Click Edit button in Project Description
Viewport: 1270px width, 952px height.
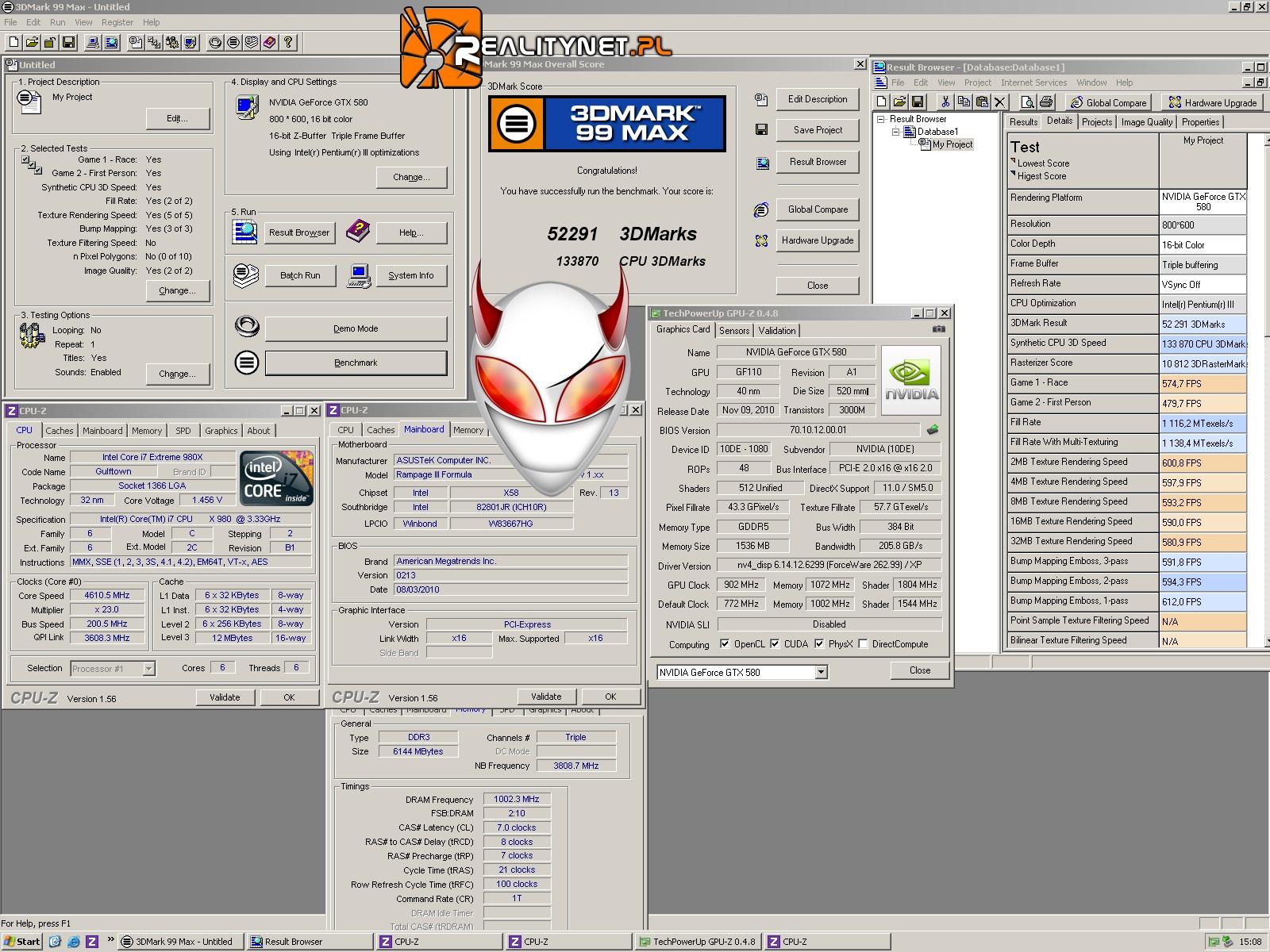point(178,118)
